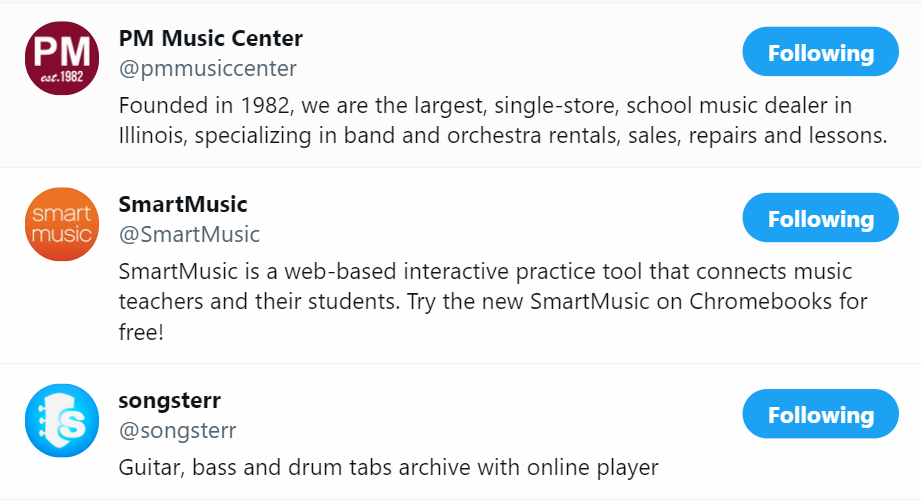The image size is (921, 502).
Task: Click the 'smart music' text inside orange logo
Action: tap(62, 224)
